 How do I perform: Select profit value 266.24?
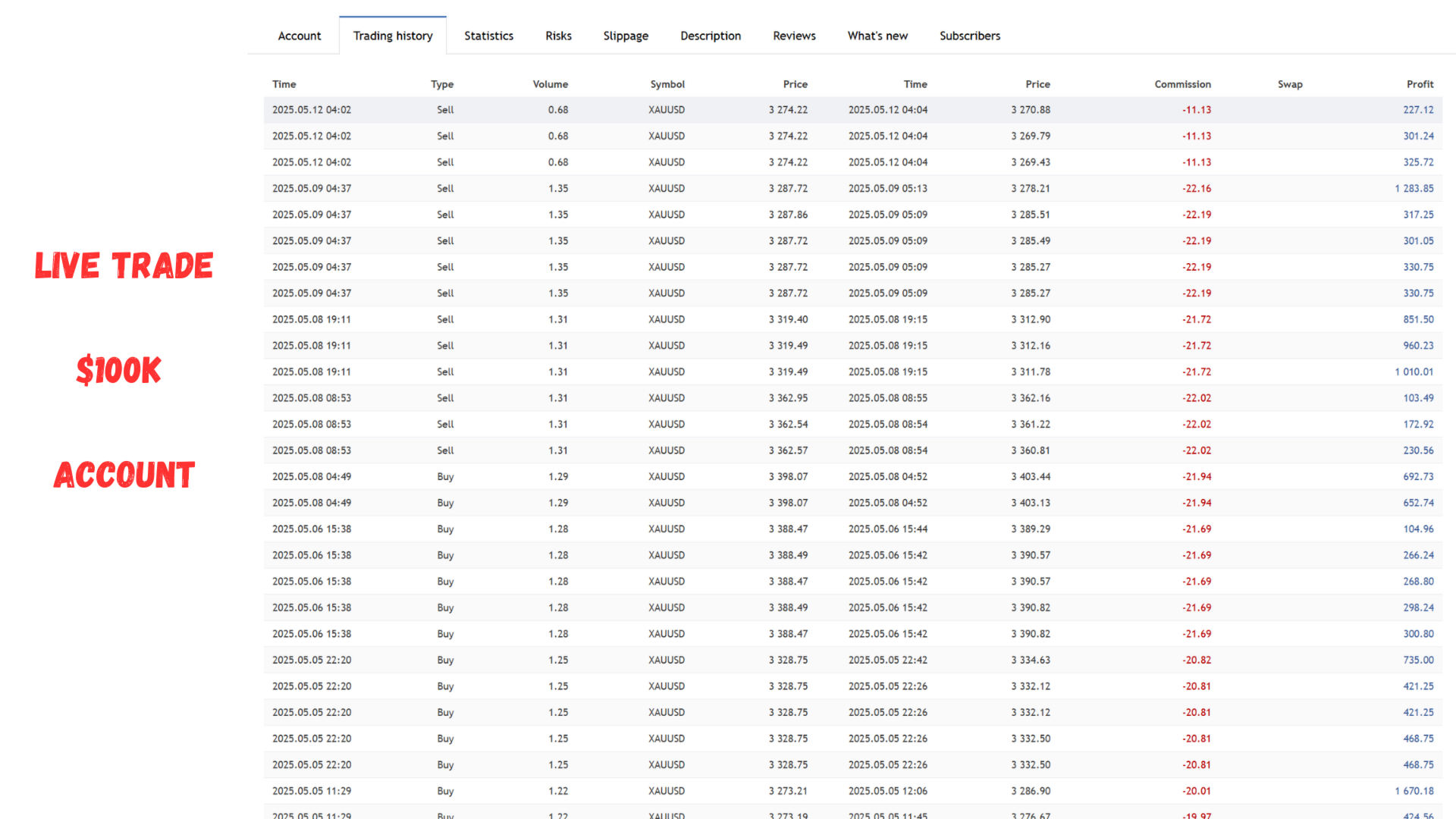[1418, 555]
